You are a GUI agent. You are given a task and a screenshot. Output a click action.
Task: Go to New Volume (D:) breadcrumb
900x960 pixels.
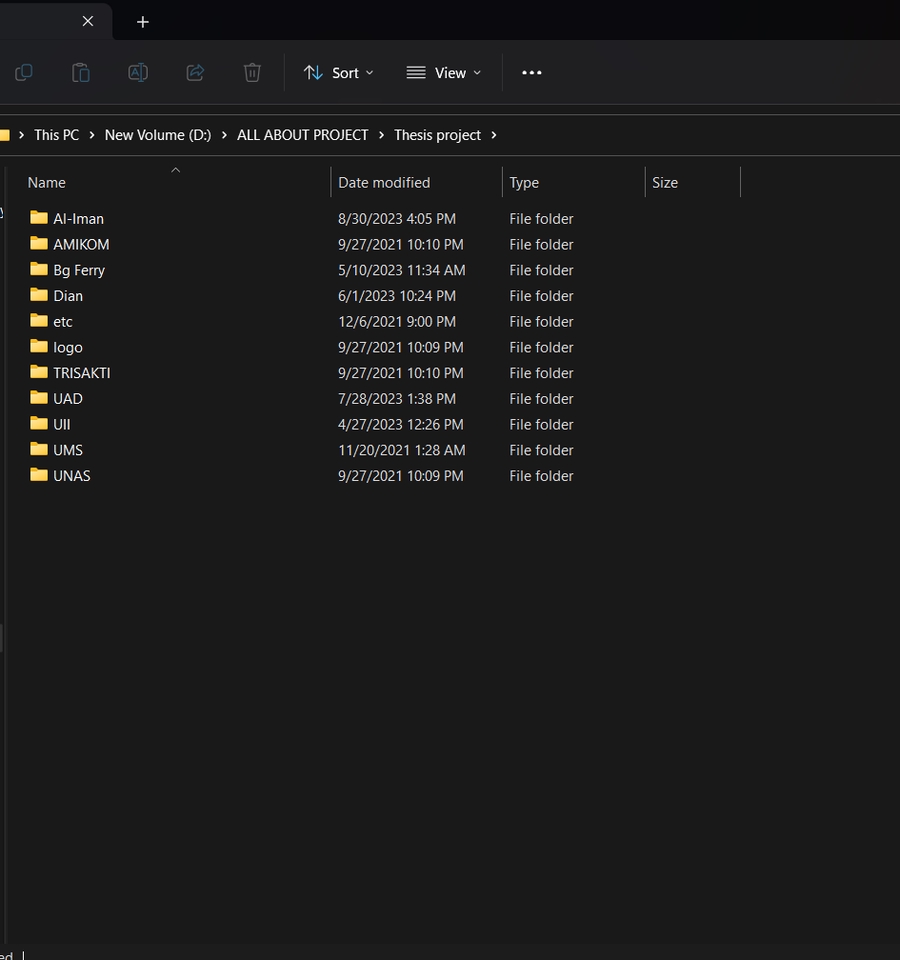coord(158,135)
